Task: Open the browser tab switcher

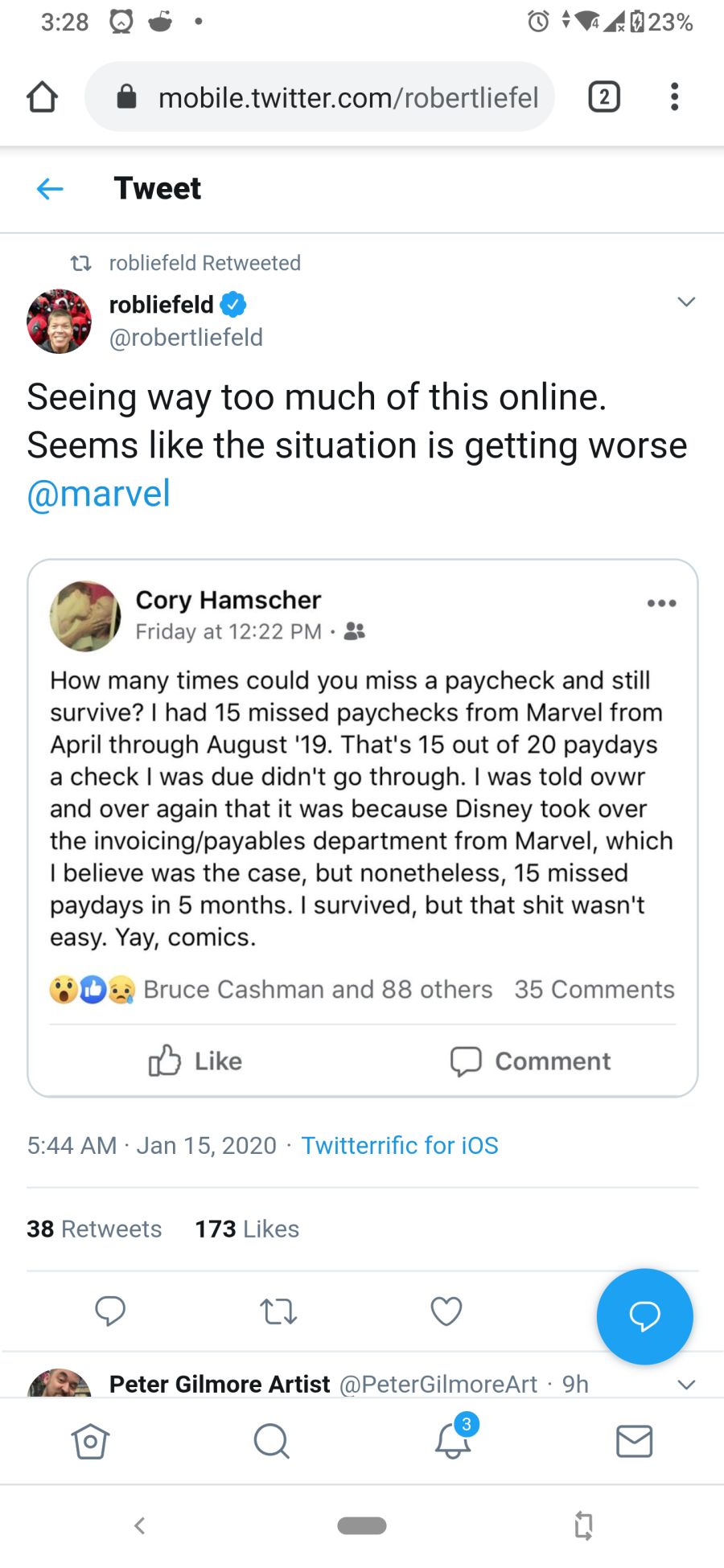Action: (604, 96)
